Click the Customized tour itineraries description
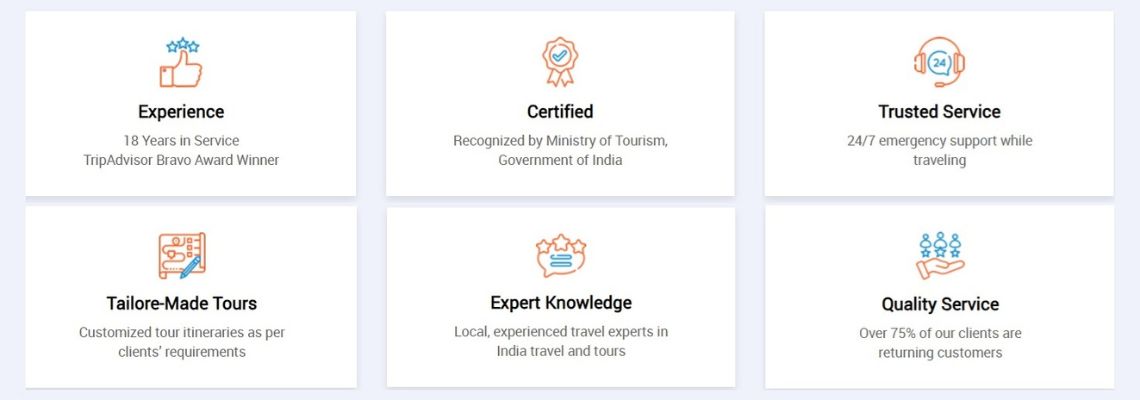This screenshot has width=1140, height=400. (x=182, y=342)
